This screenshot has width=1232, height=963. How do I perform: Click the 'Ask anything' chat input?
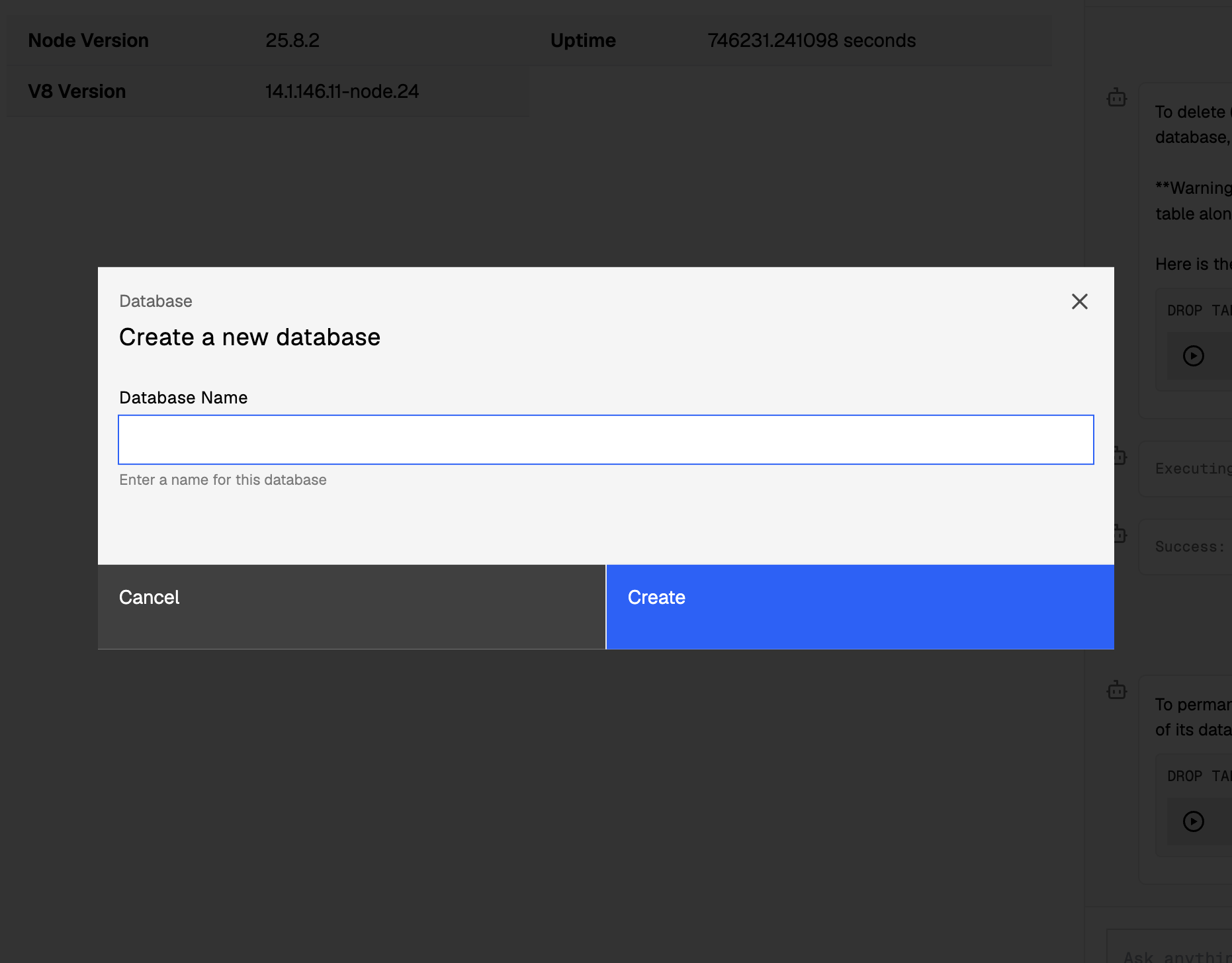(x=1169, y=947)
